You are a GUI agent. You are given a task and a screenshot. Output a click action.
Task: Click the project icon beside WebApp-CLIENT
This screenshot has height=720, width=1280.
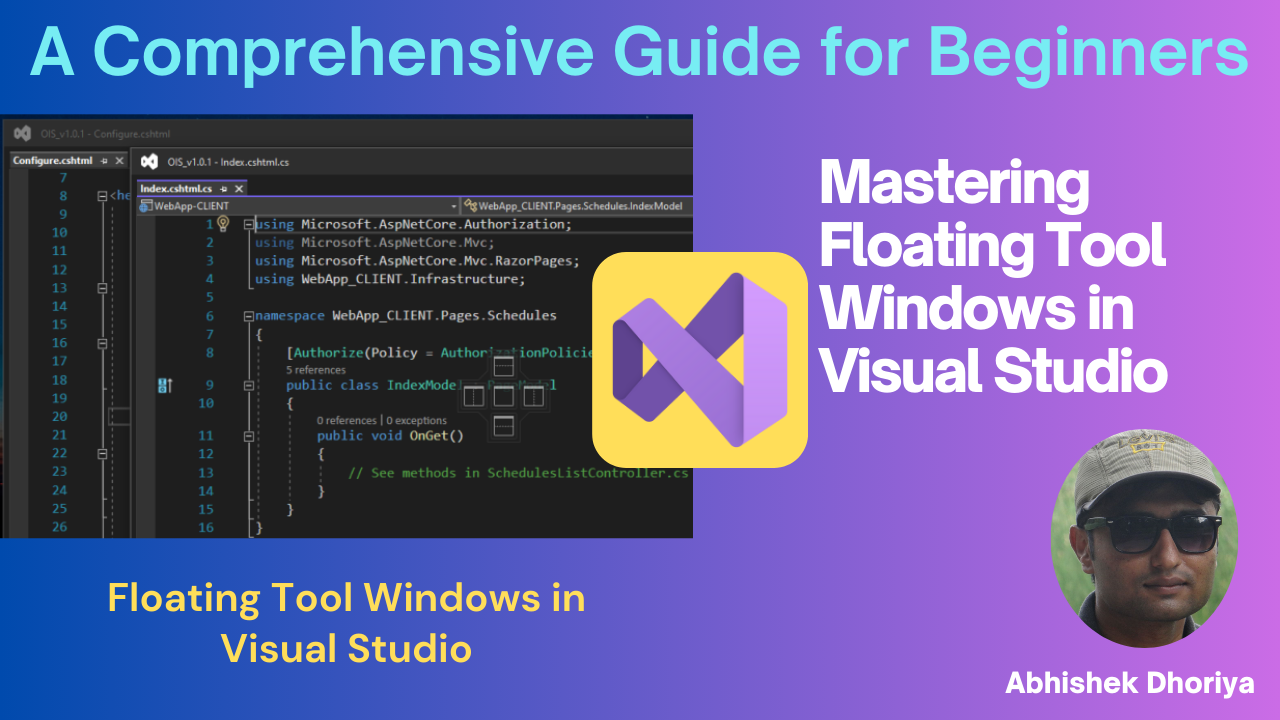click(146, 206)
